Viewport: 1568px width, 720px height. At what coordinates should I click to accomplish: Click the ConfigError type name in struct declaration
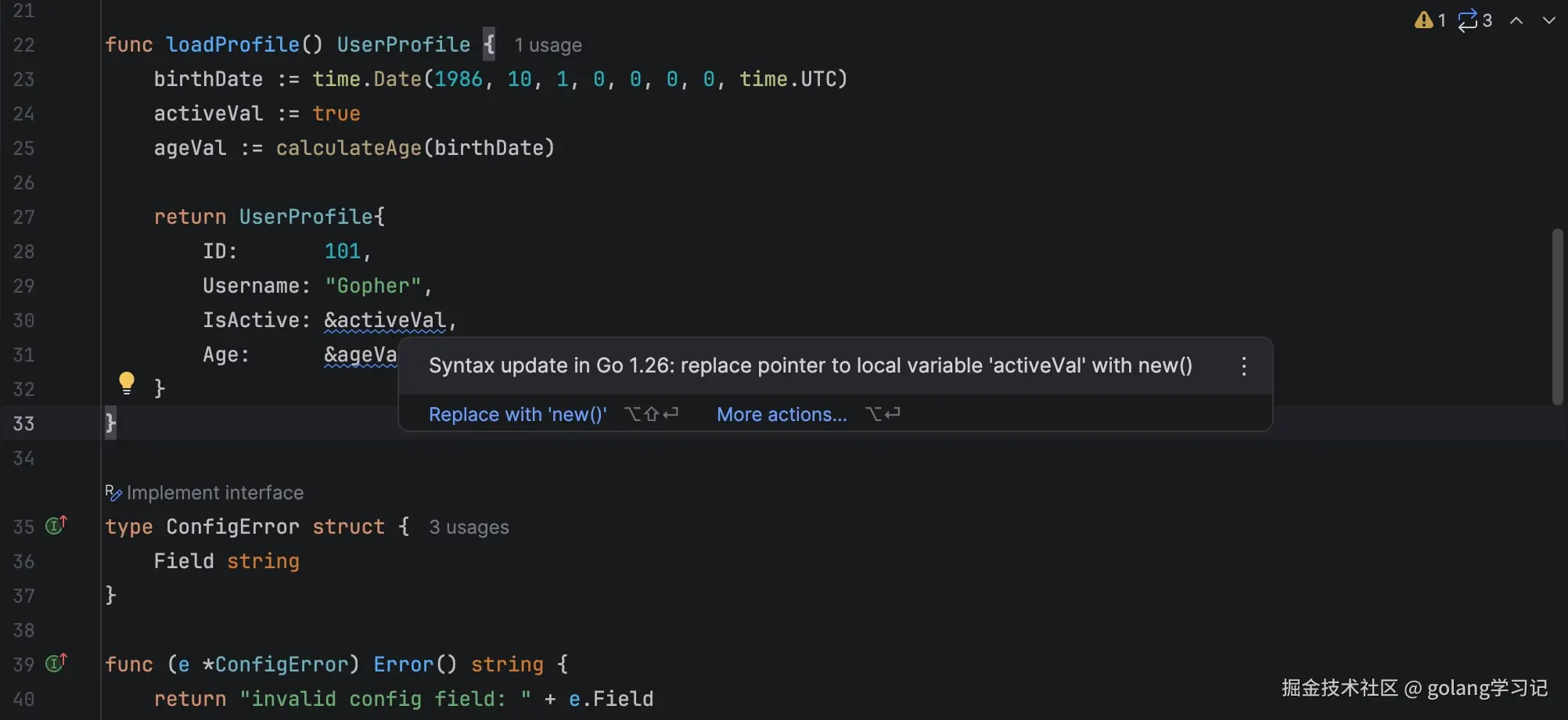(232, 527)
